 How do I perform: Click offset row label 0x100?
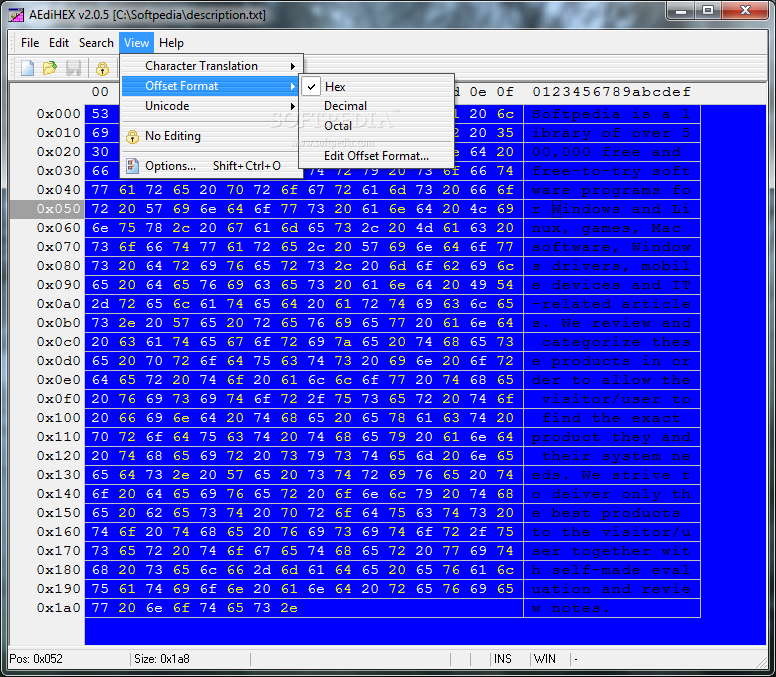(58, 418)
